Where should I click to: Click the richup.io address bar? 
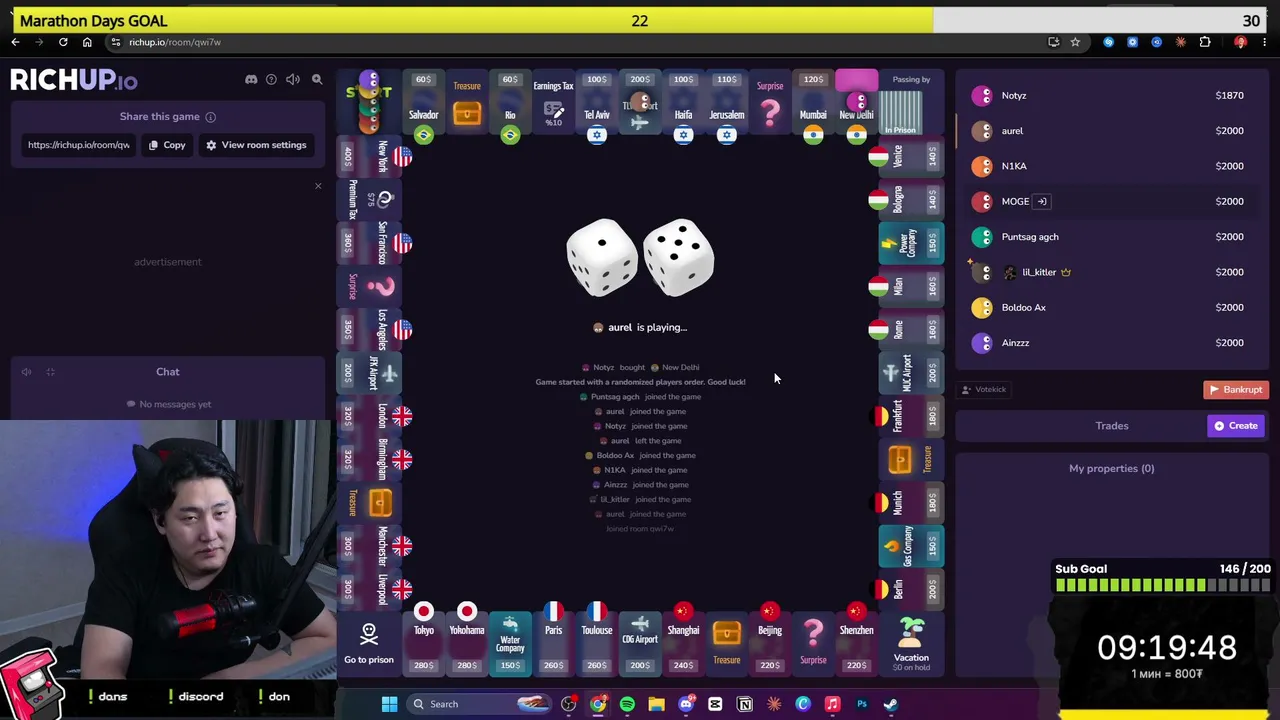tap(575, 42)
